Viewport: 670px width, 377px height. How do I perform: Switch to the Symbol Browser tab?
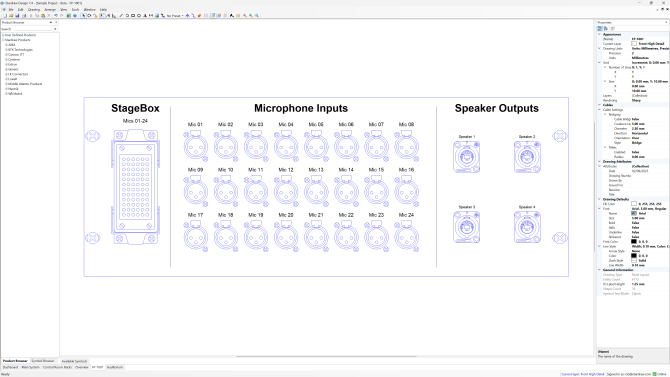tap(43, 361)
